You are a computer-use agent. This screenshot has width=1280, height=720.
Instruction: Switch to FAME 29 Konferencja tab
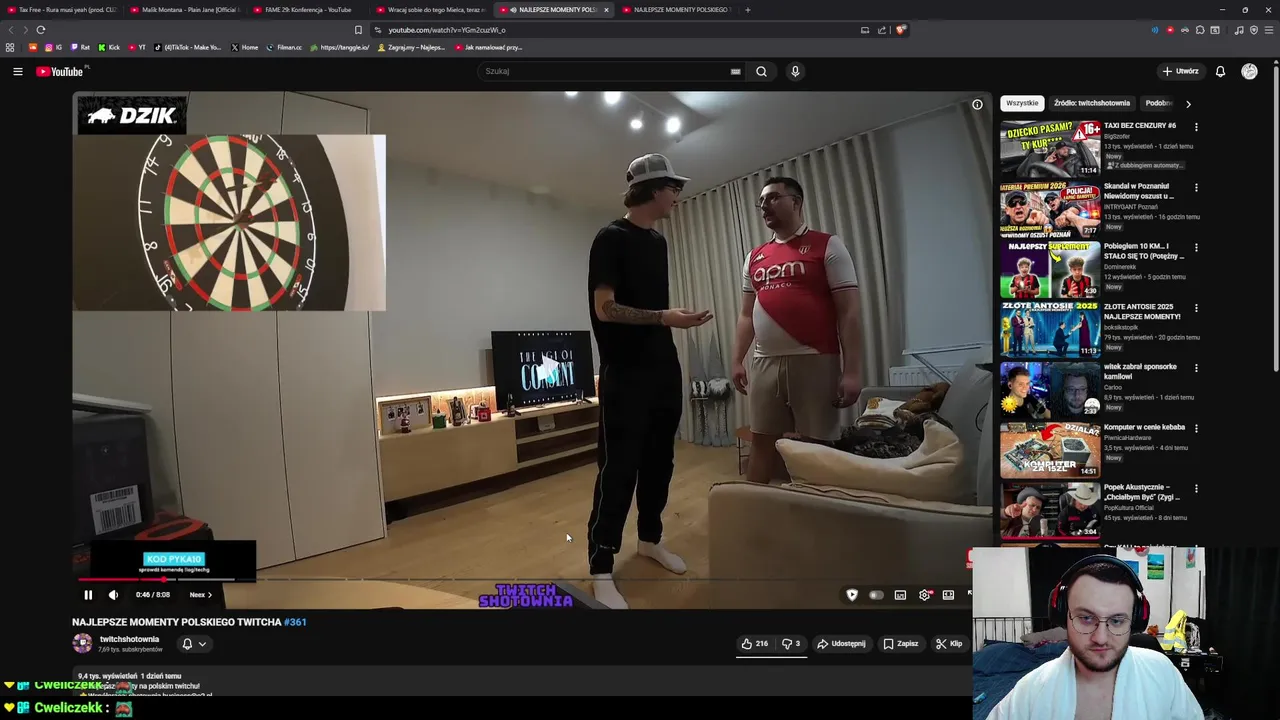tap(307, 10)
